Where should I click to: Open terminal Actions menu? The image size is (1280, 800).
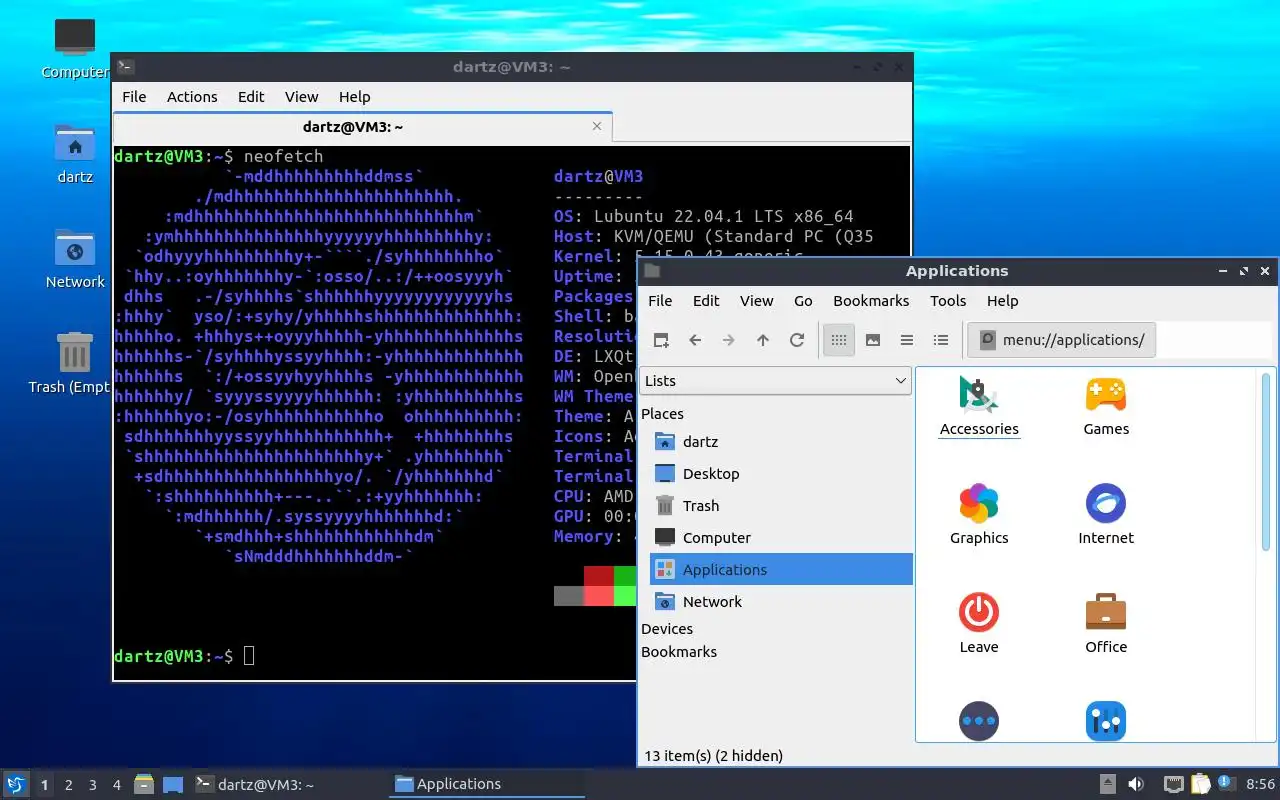point(192,97)
